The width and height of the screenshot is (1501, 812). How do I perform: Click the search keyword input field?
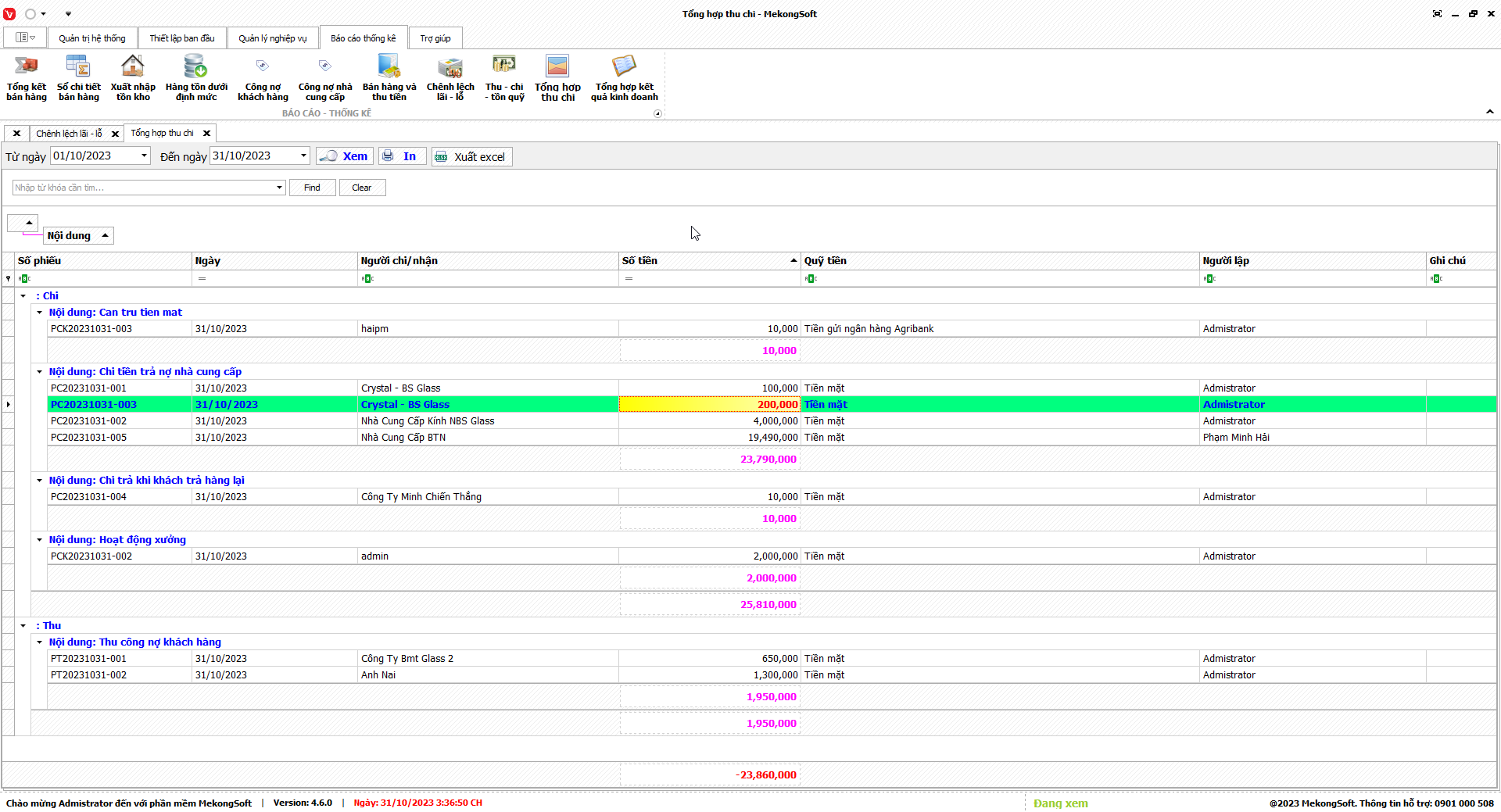point(143,188)
